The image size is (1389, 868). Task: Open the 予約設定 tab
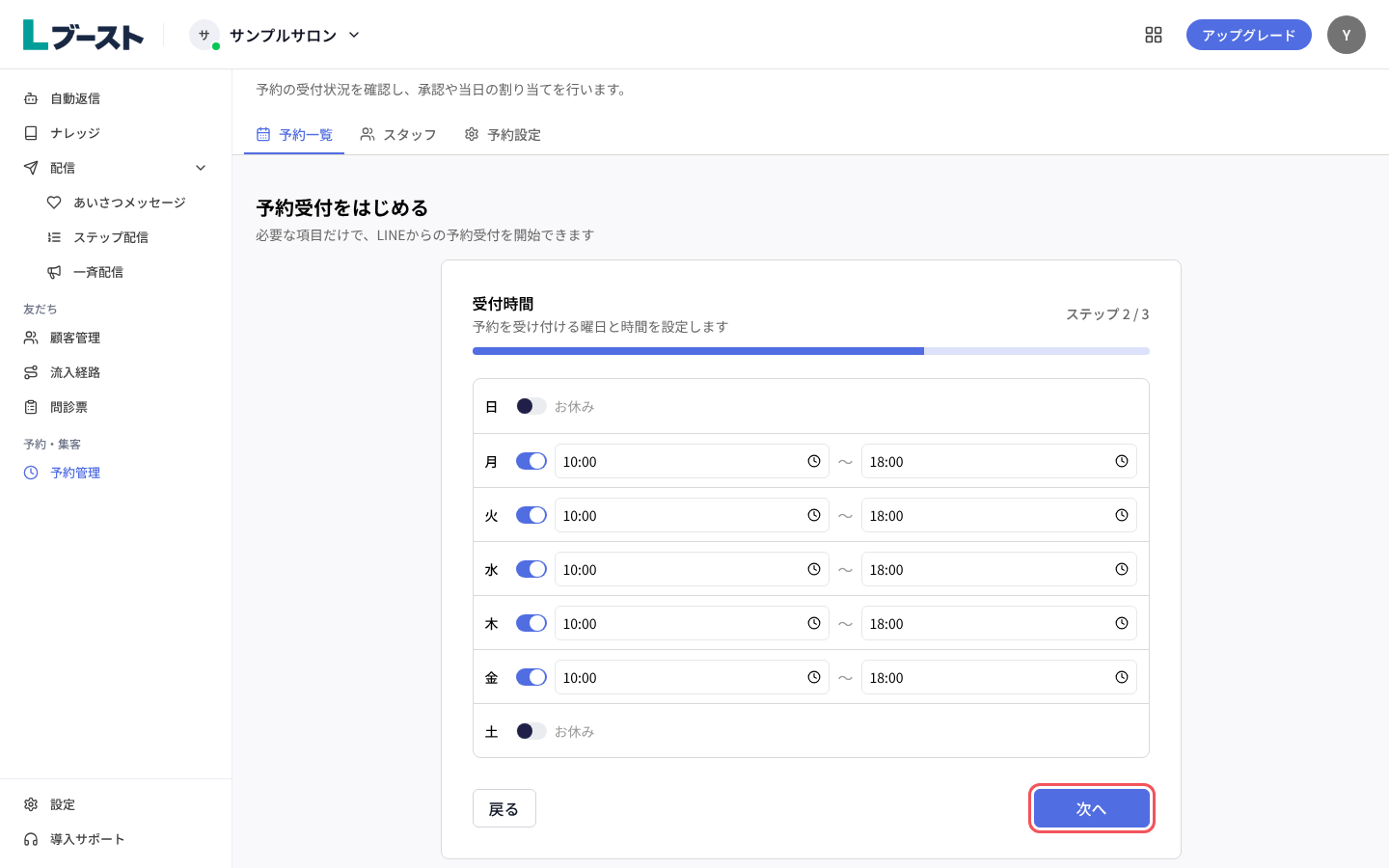pyautogui.click(x=503, y=135)
